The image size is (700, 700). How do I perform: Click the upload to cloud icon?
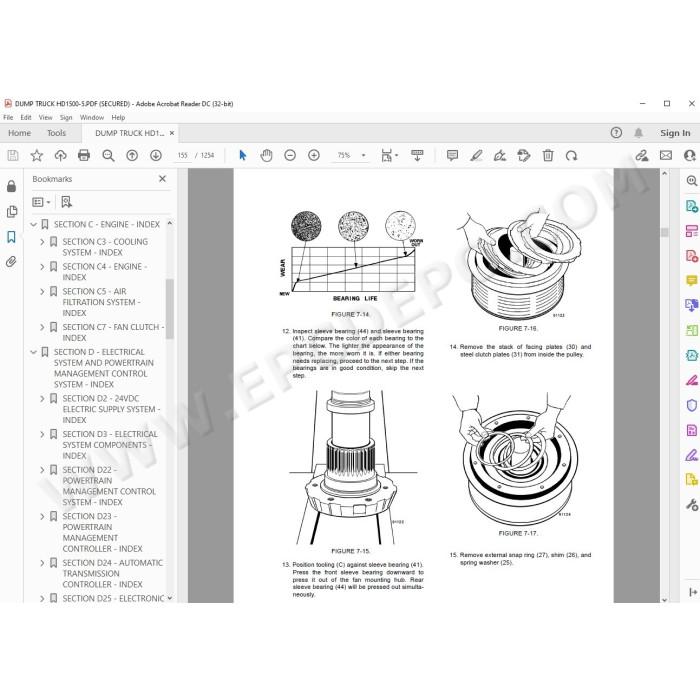60,155
